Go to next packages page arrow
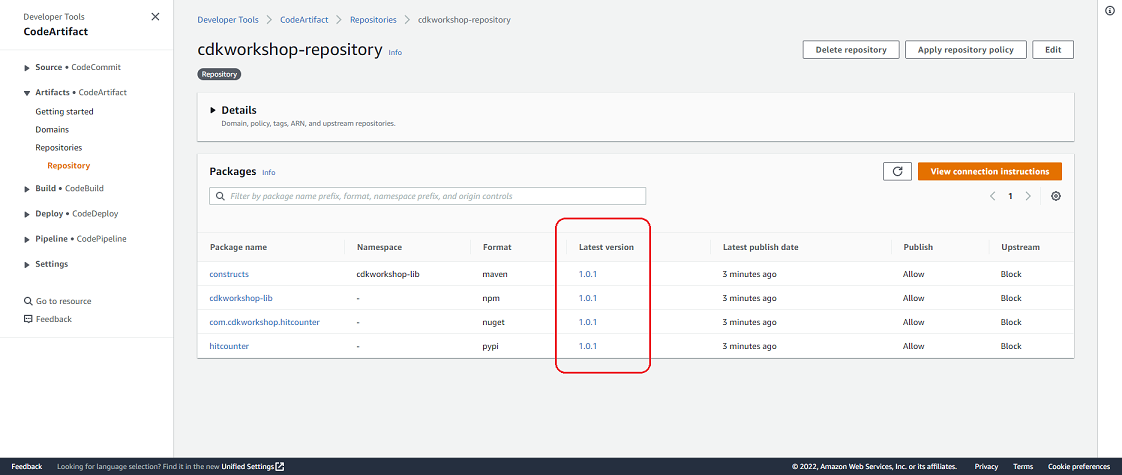The image size is (1122, 475). [1028, 196]
